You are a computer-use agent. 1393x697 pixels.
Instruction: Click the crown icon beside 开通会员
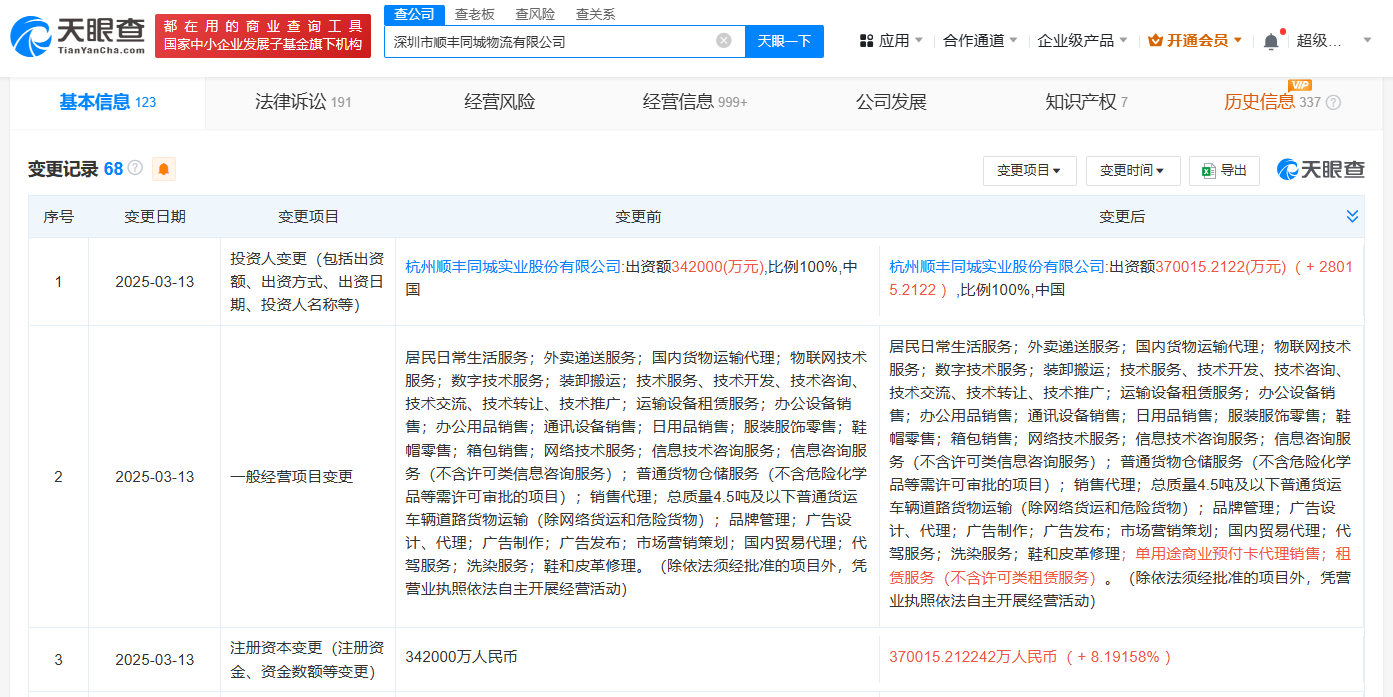[1155, 39]
